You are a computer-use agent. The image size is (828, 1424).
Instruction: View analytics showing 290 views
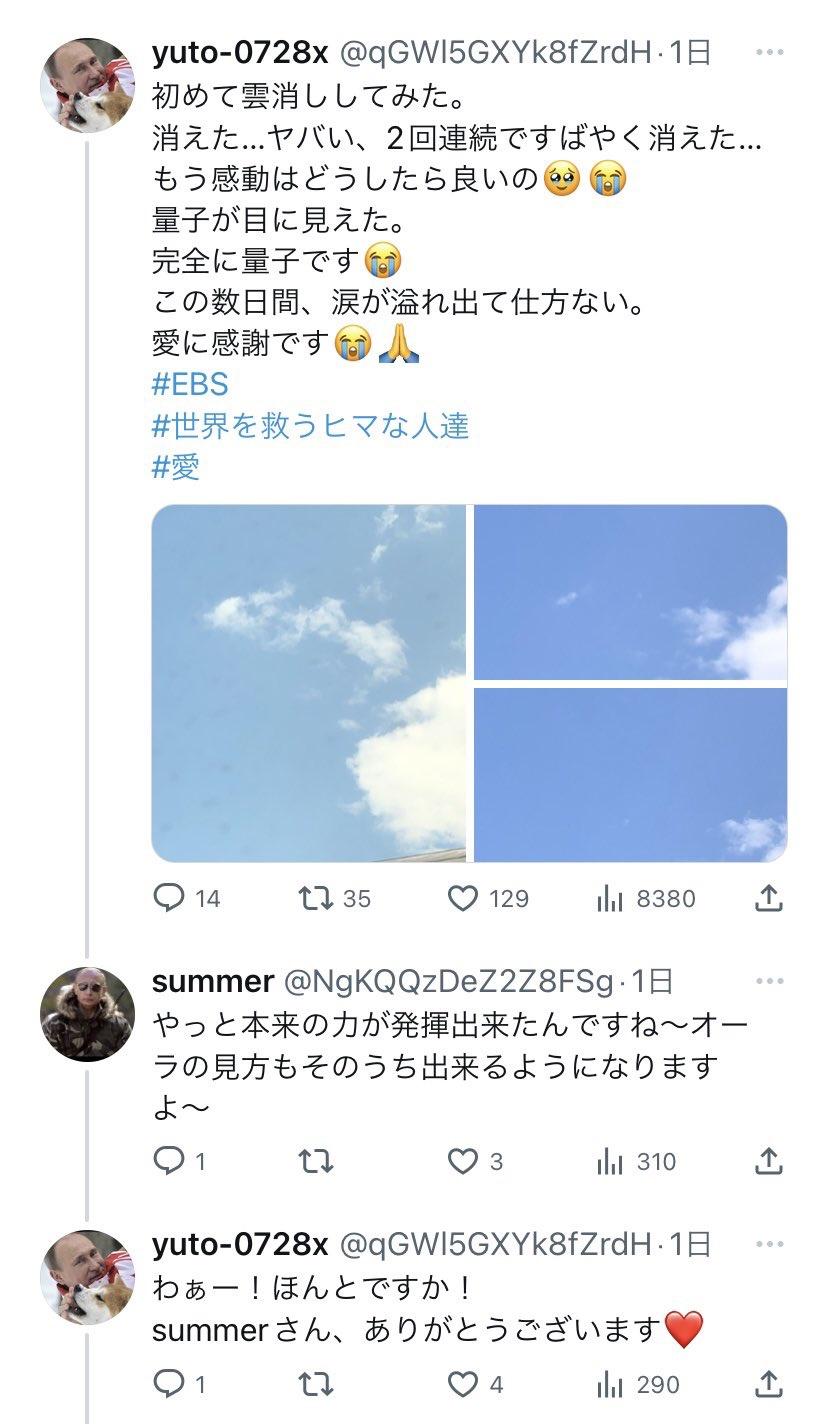click(x=609, y=1384)
